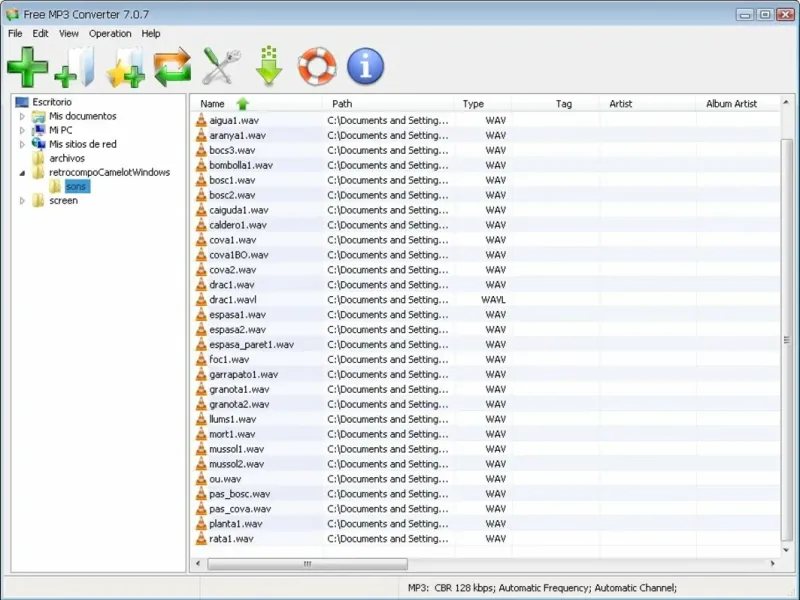Open help with the lifebuoy icon
800x600 pixels.
pyautogui.click(x=317, y=66)
